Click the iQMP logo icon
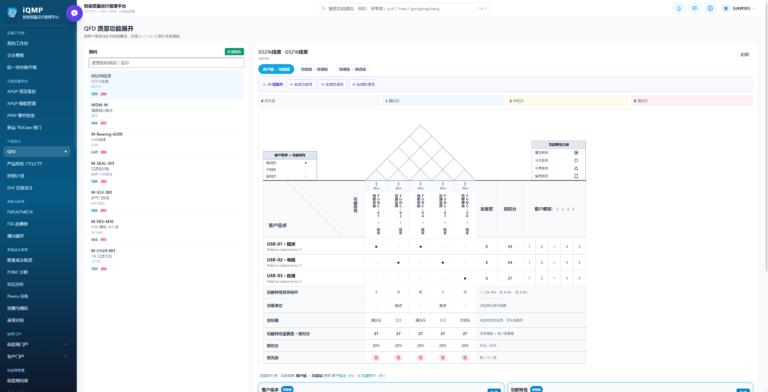 point(13,13)
